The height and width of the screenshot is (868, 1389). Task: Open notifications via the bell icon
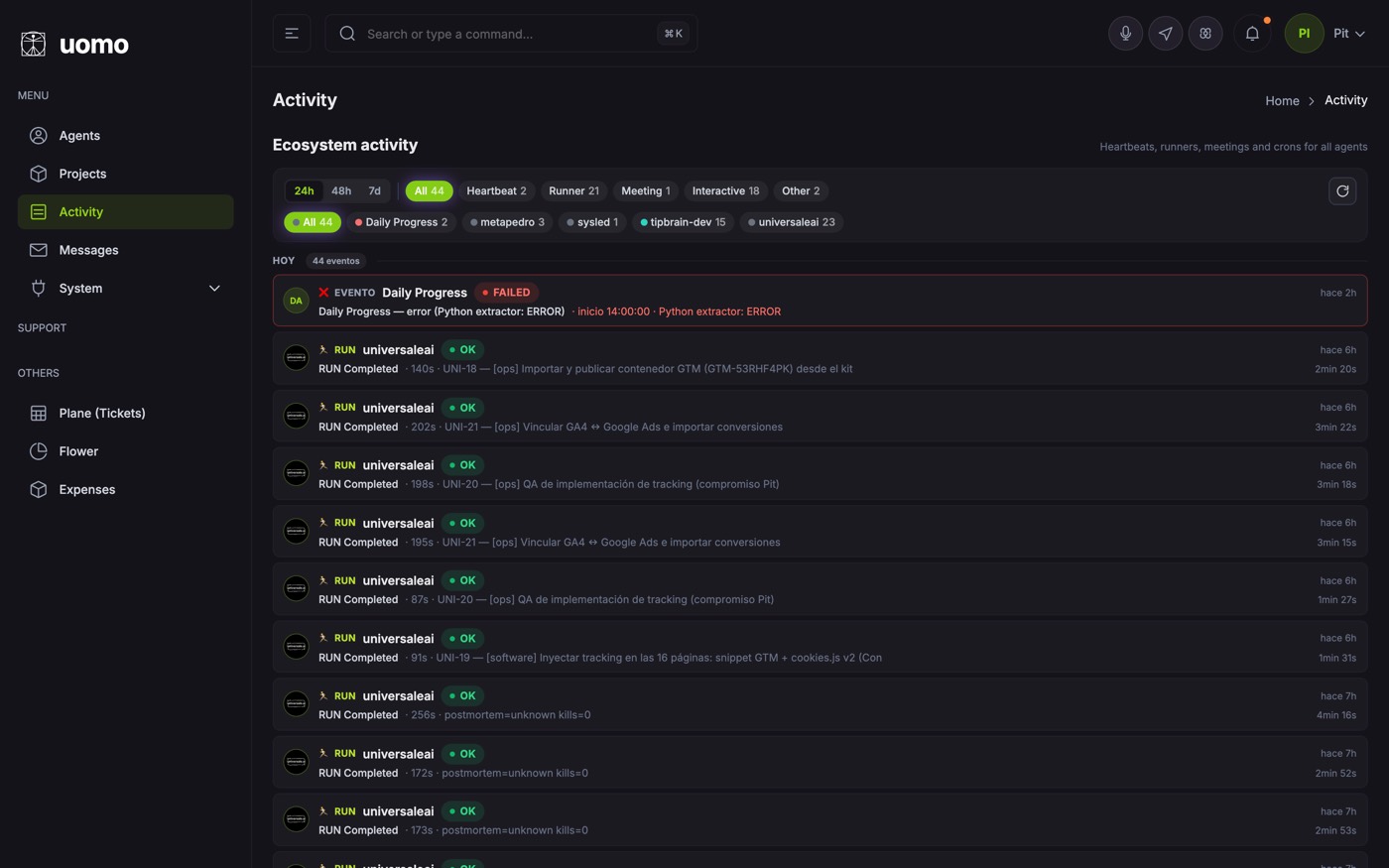[x=1252, y=34]
